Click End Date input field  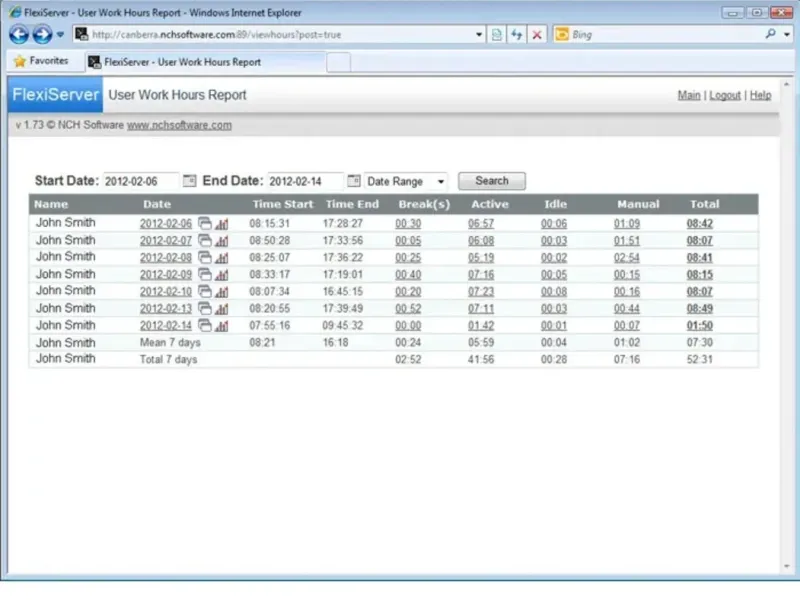click(x=305, y=181)
